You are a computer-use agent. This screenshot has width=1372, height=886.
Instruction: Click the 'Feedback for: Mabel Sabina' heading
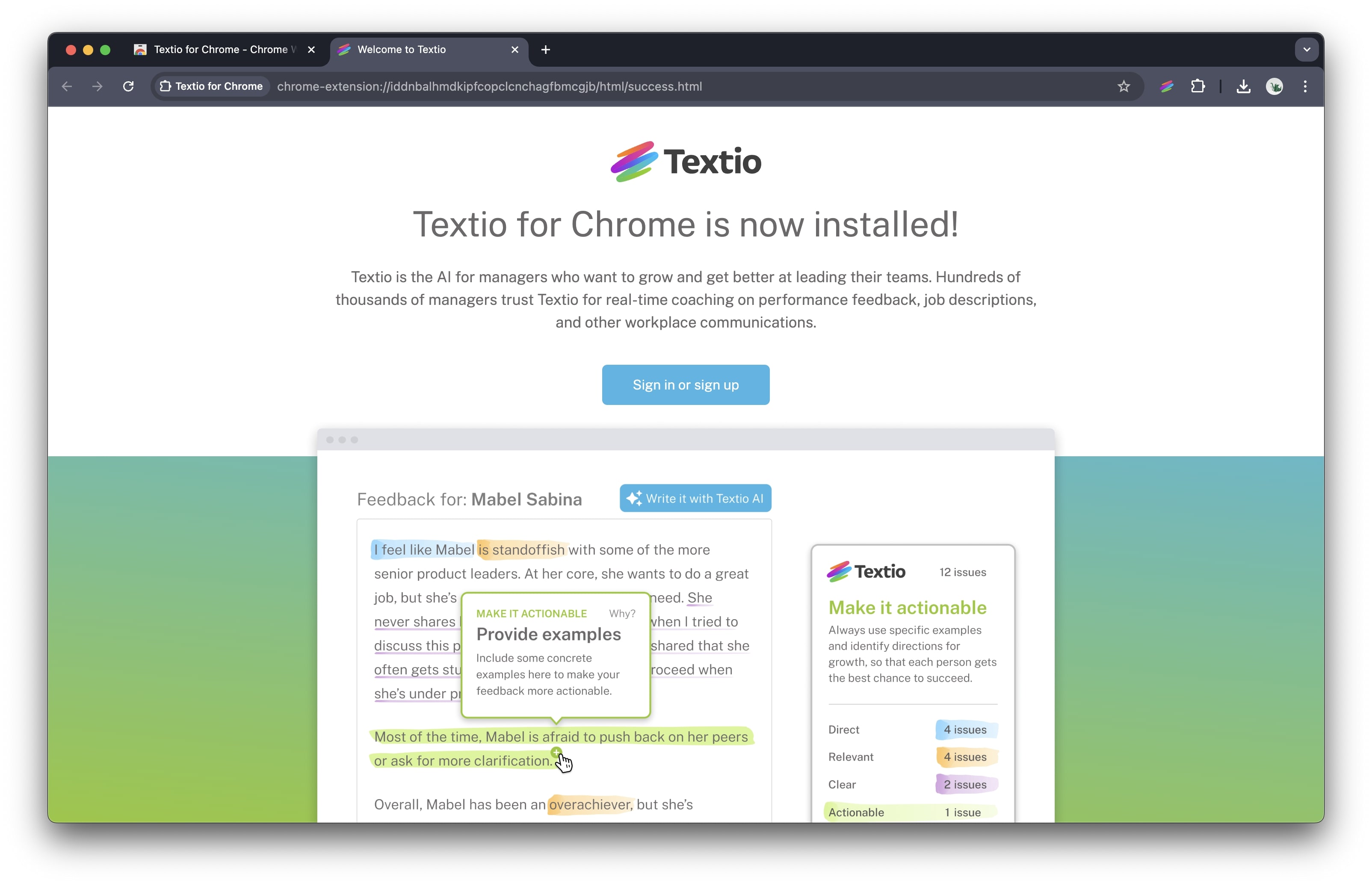click(470, 499)
